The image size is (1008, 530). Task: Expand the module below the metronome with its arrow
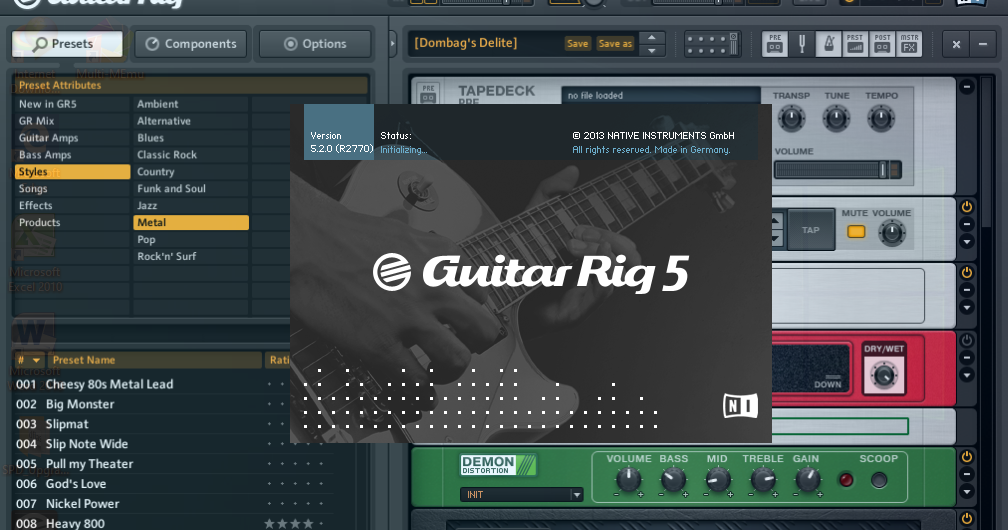tap(966, 307)
